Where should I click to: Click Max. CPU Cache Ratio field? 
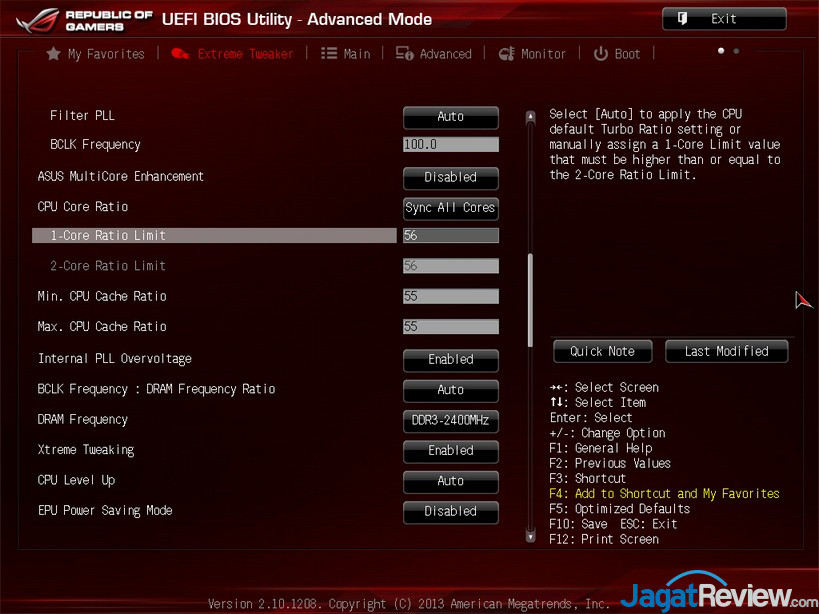[x=451, y=327]
